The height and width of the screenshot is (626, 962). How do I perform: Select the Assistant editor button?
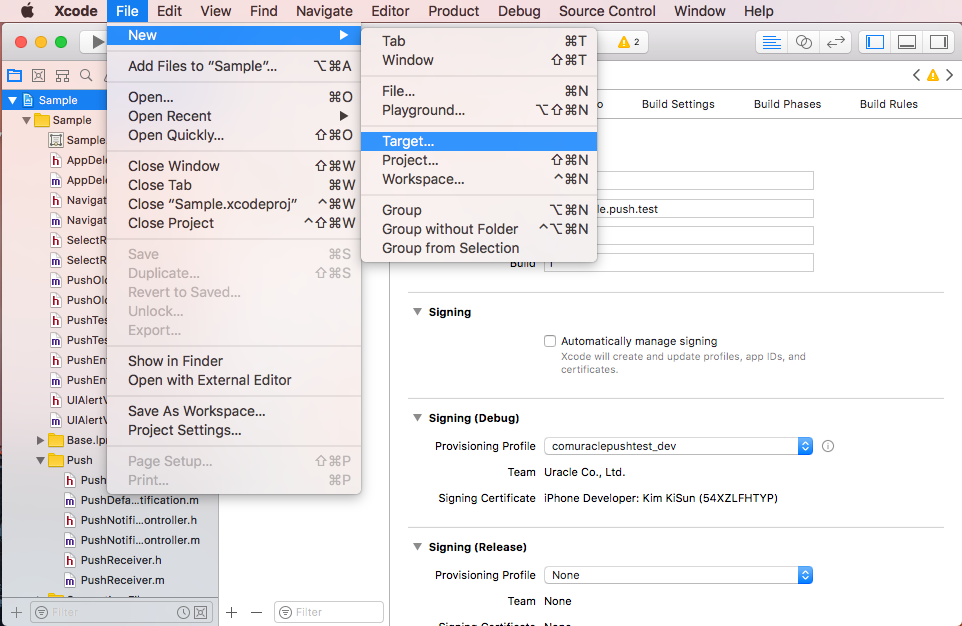coord(804,42)
